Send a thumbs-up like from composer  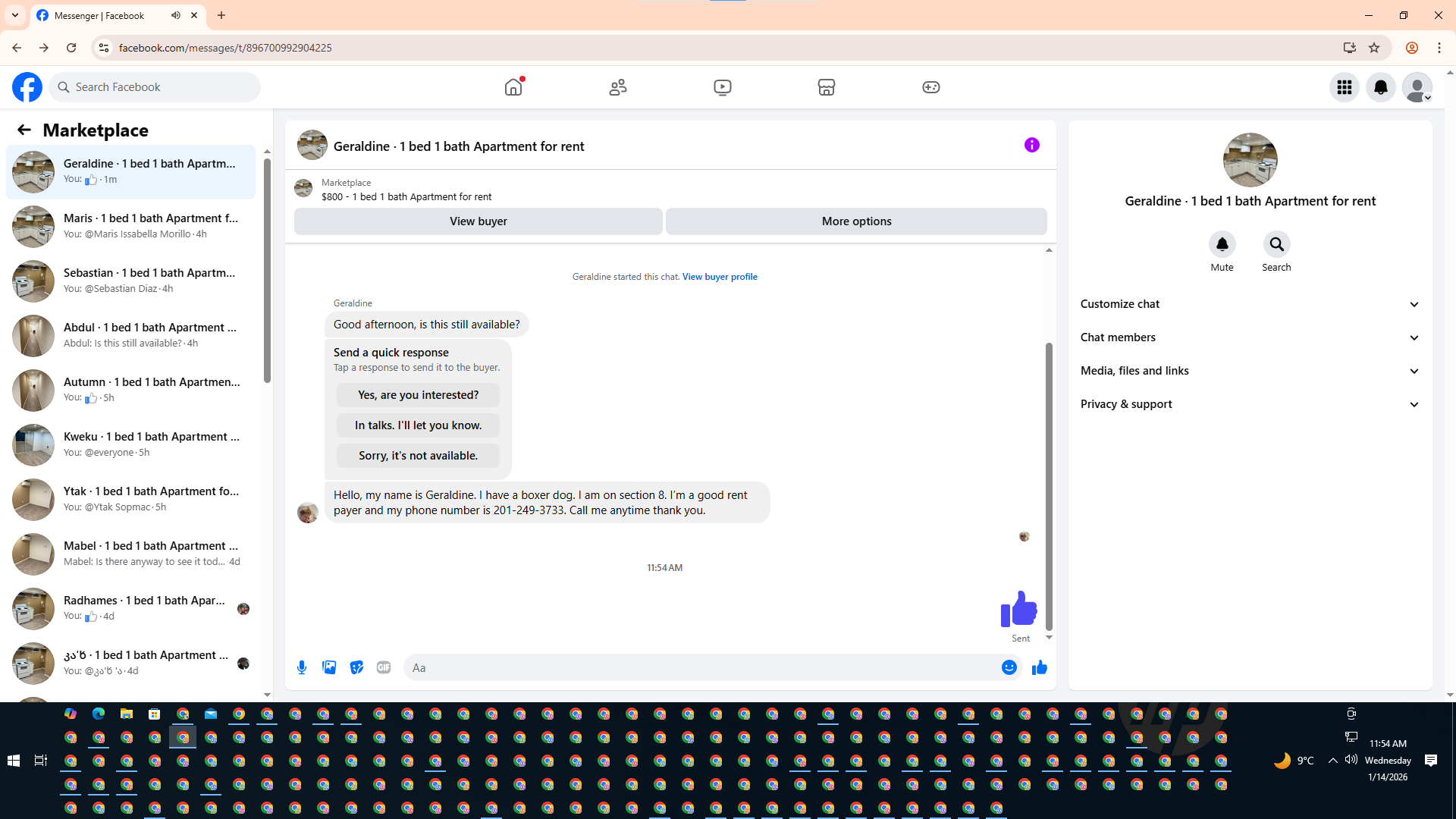tap(1039, 667)
